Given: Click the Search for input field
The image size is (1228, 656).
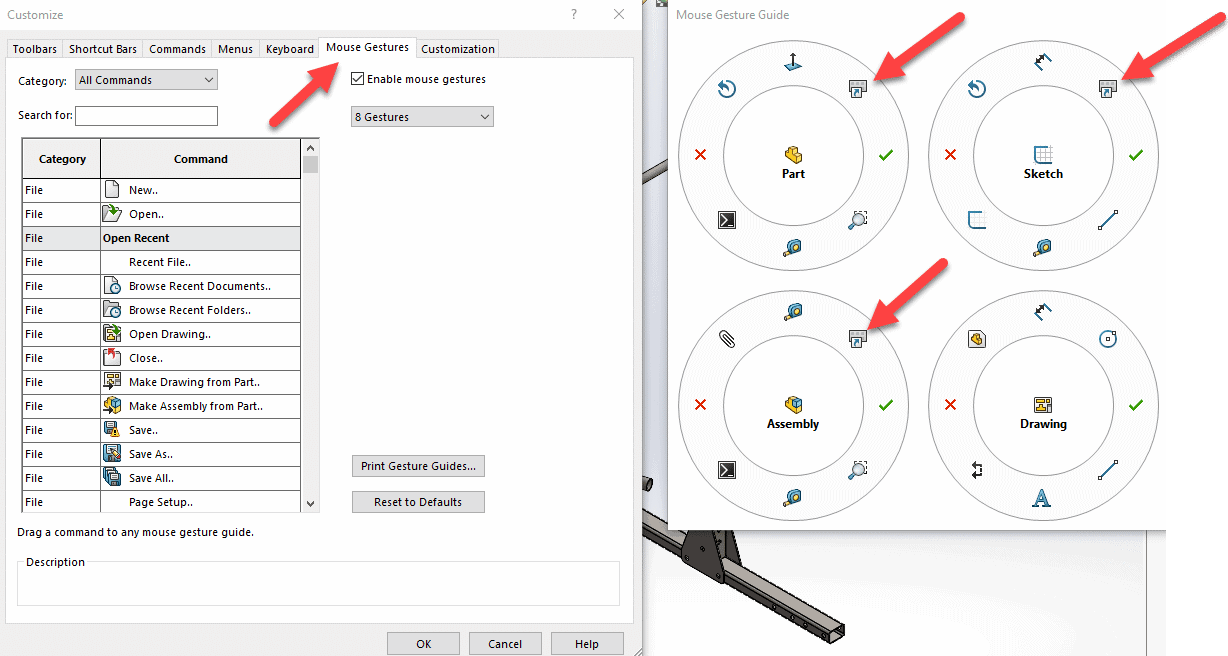Looking at the screenshot, I should (x=146, y=116).
